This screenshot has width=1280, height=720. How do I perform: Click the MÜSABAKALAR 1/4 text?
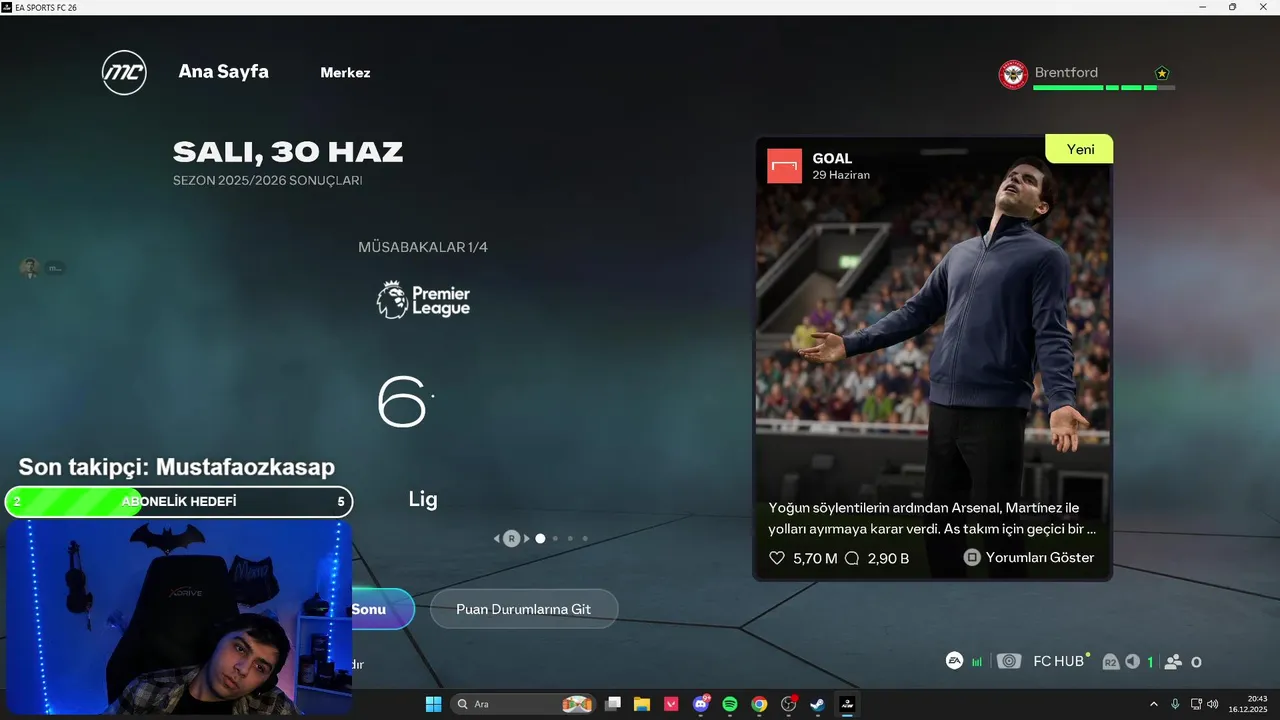pos(423,247)
